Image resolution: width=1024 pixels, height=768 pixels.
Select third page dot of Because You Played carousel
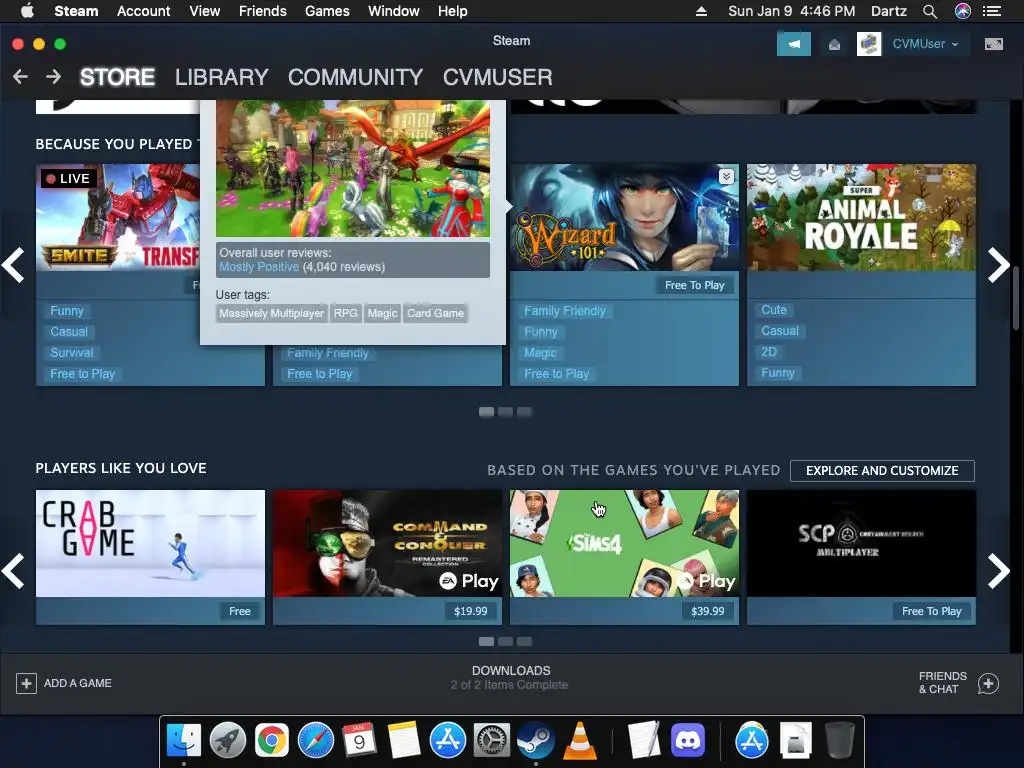[524, 411]
